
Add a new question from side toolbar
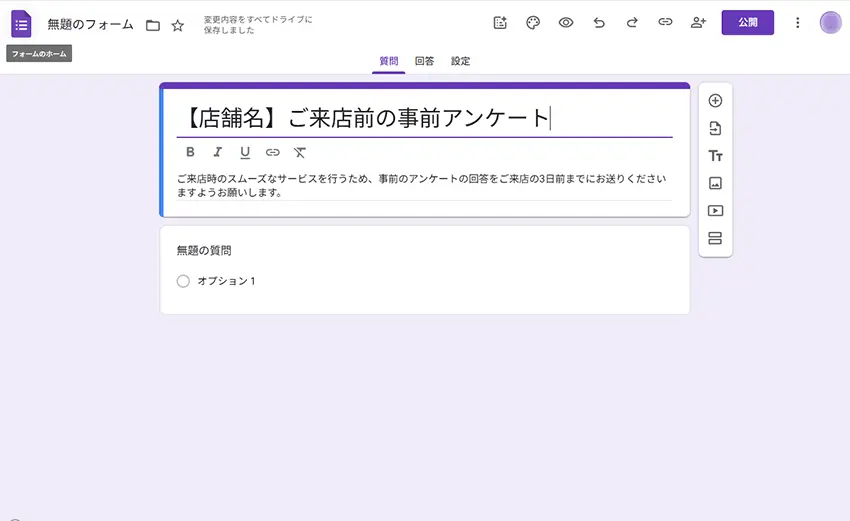(x=715, y=100)
